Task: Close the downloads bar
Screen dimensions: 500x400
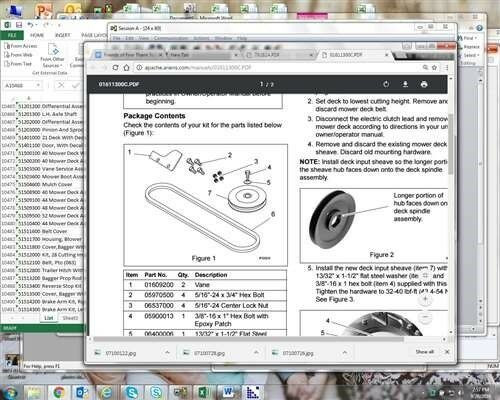Action: (x=447, y=352)
